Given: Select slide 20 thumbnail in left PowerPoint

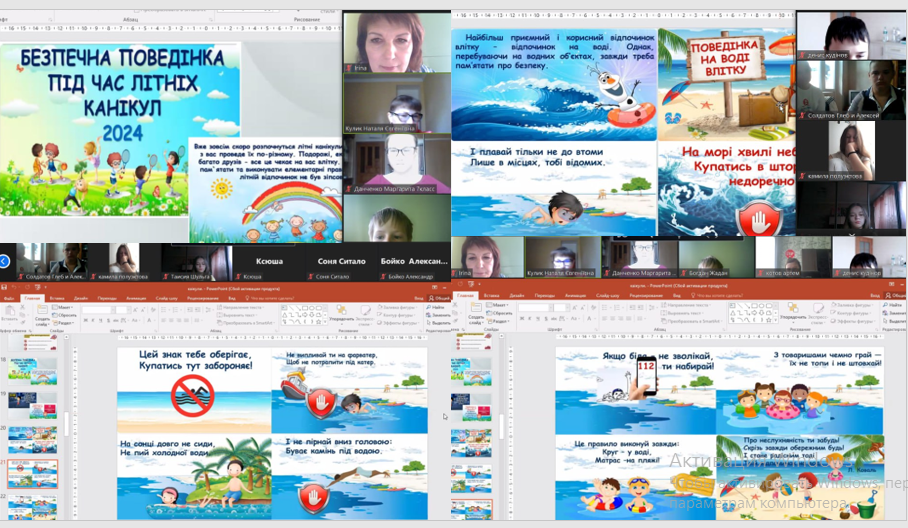Looking at the screenshot, I should tap(32, 440).
